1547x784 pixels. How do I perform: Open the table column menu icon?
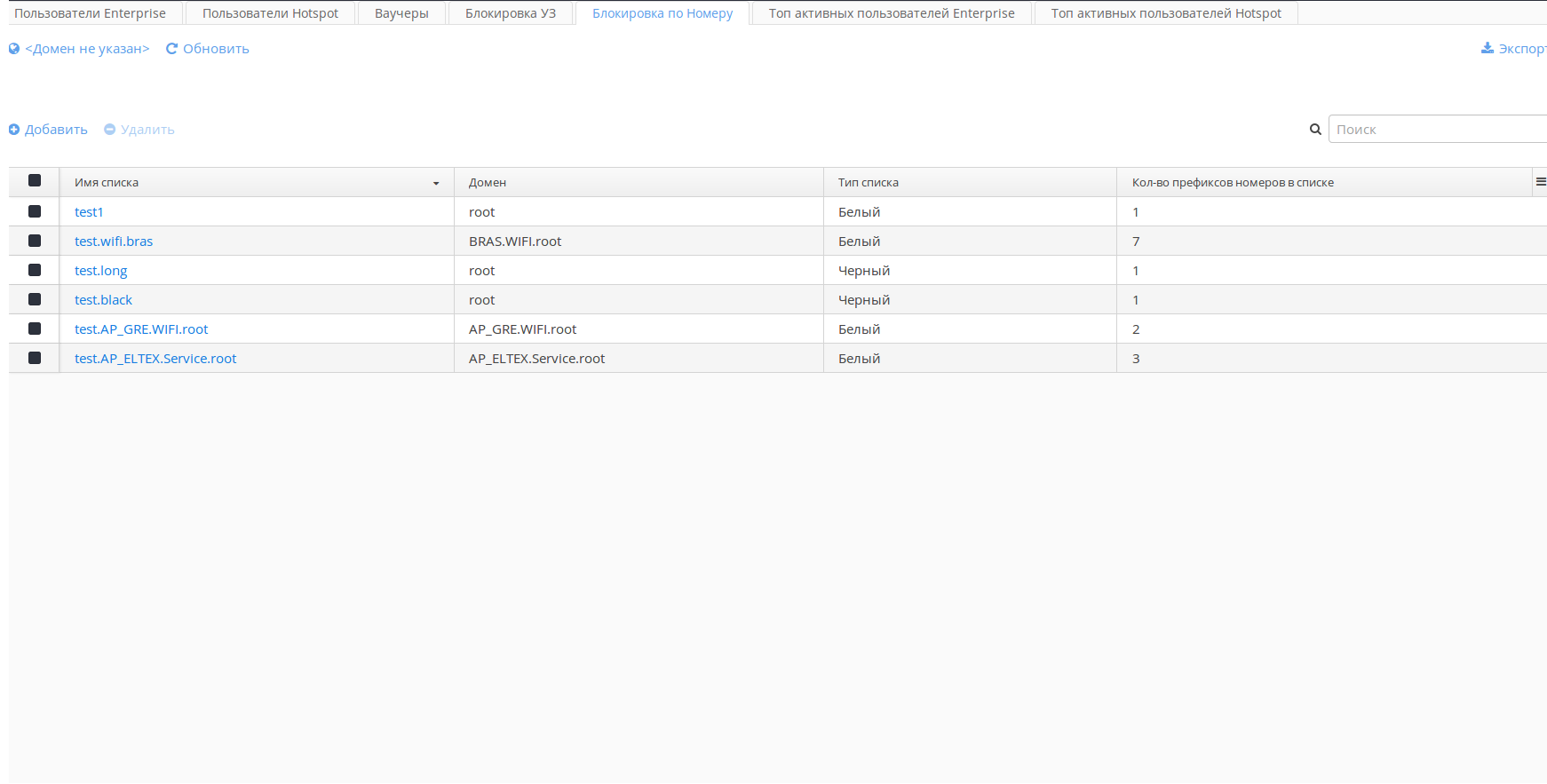coord(1540,182)
